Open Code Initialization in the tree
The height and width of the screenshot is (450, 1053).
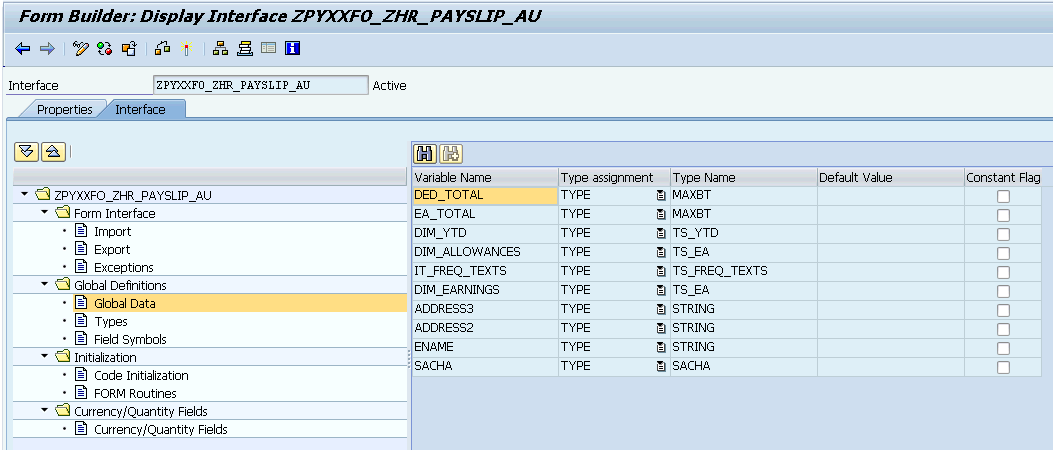(140, 375)
